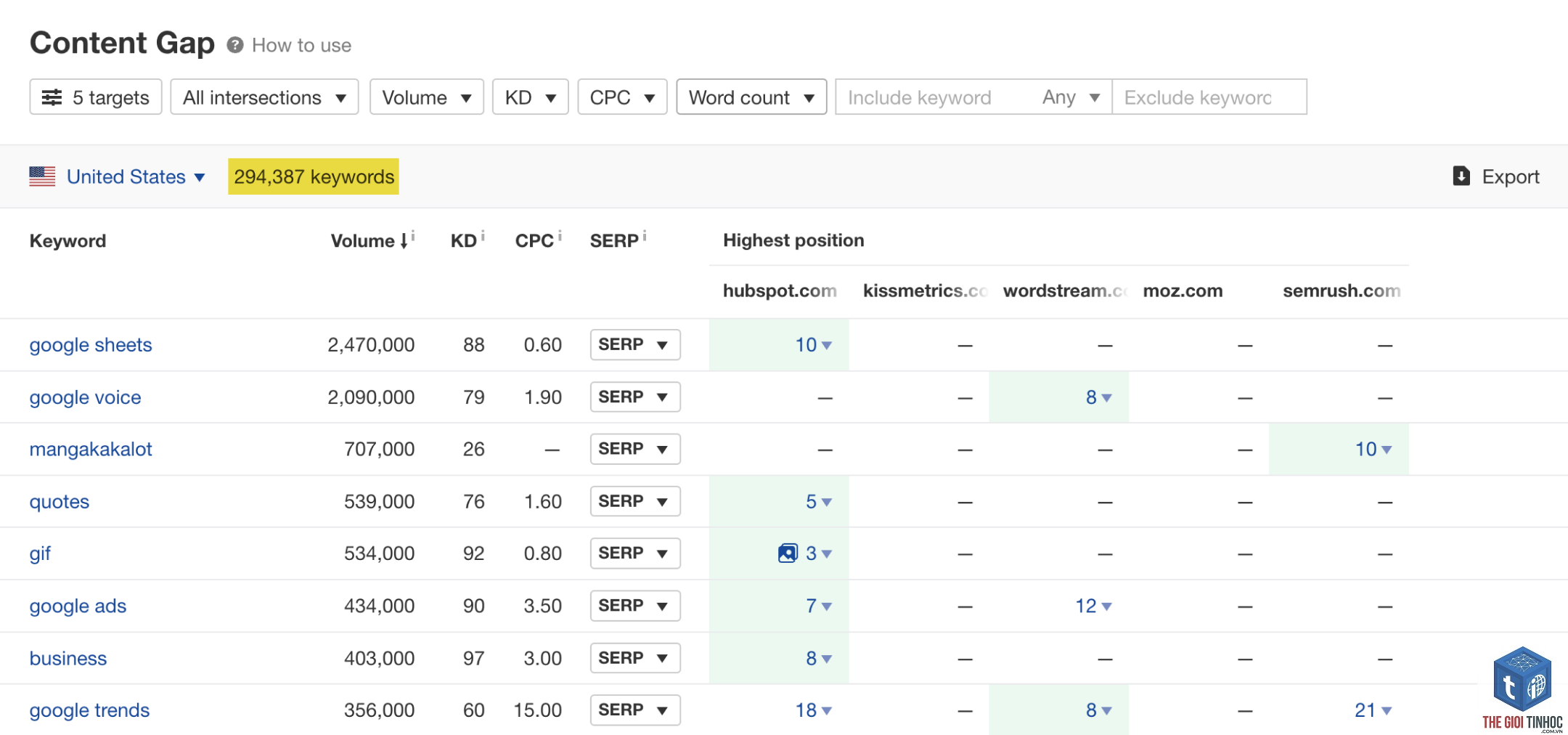Image resolution: width=1568 pixels, height=735 pixels.
Task: Click the moz.com column header
Action: 1183,291
